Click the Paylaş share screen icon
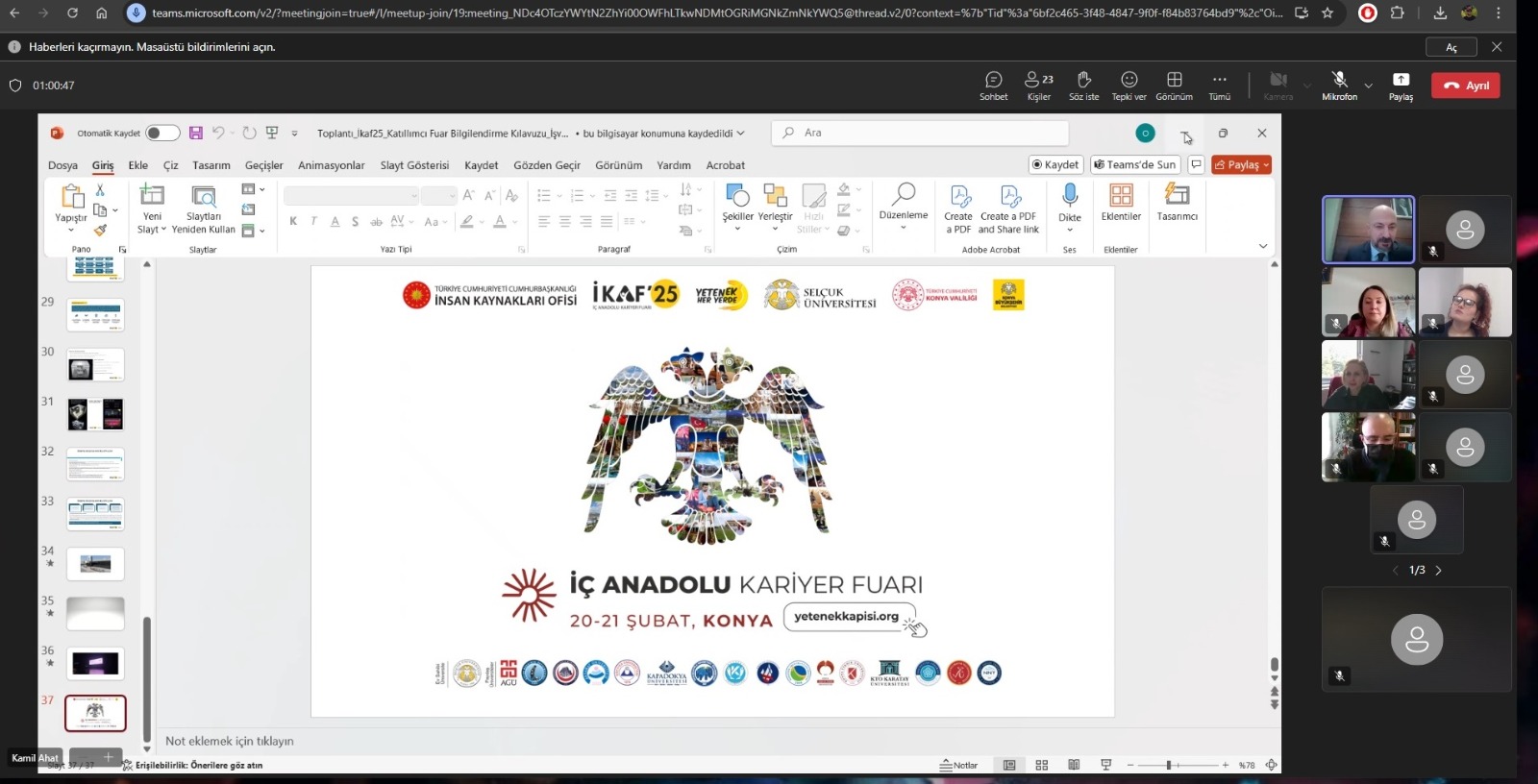 pos(1401,85)
